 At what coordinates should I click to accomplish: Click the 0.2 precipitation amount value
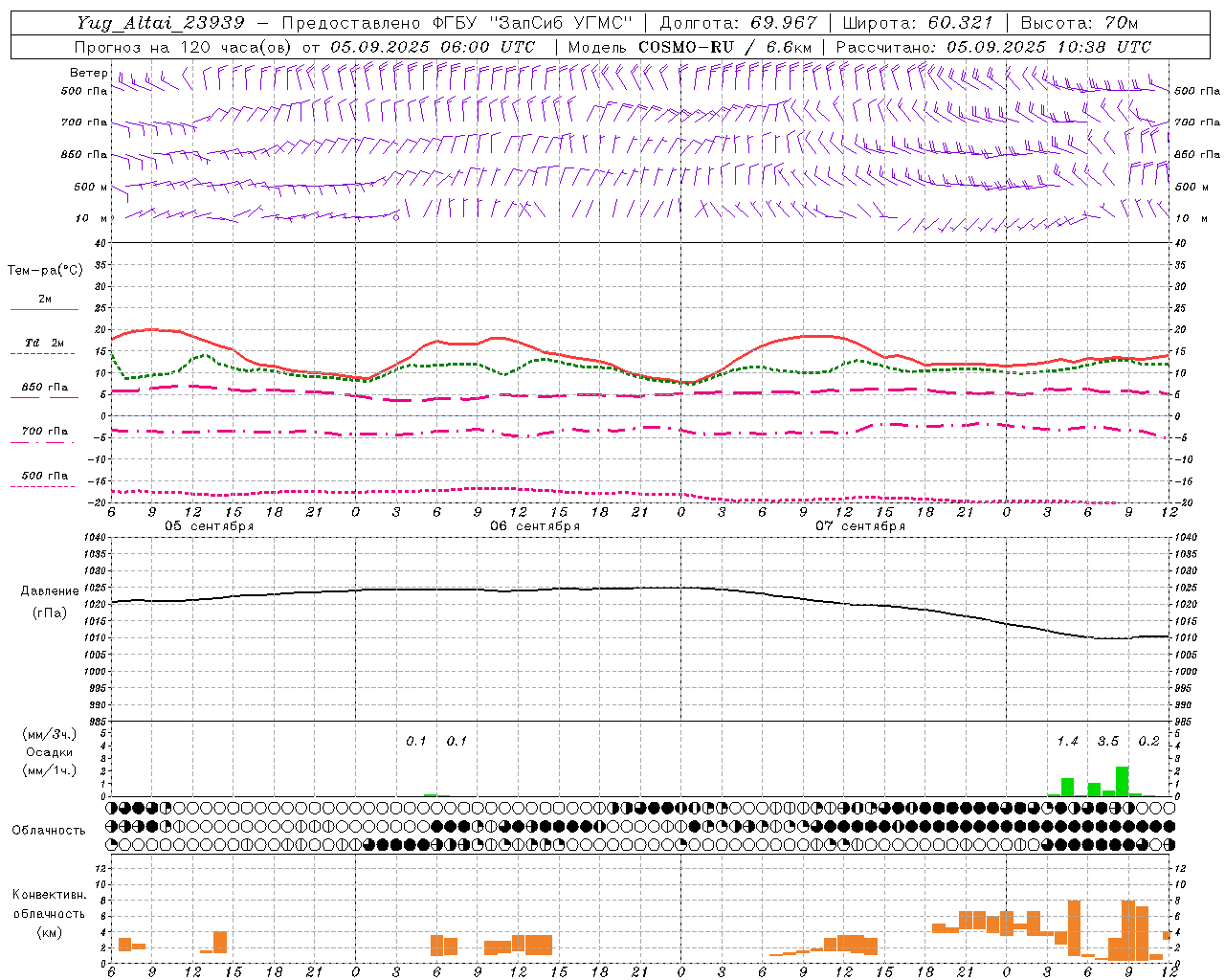pos(1148,742)
